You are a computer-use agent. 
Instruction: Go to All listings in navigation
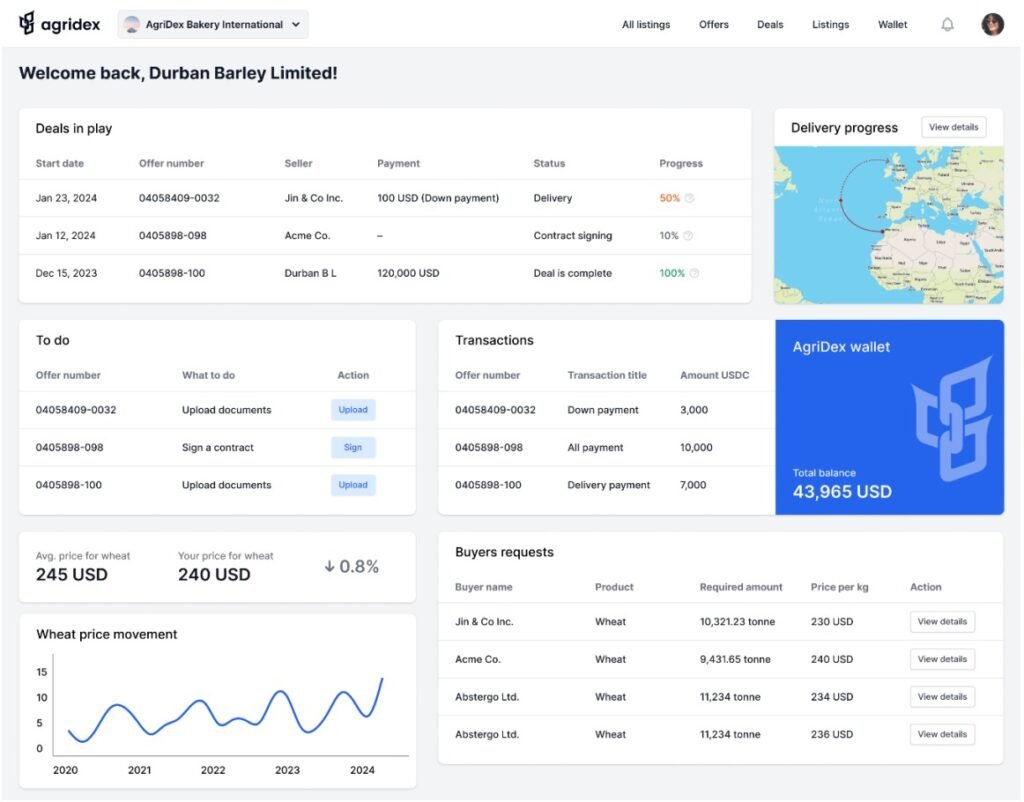(646, 25)
